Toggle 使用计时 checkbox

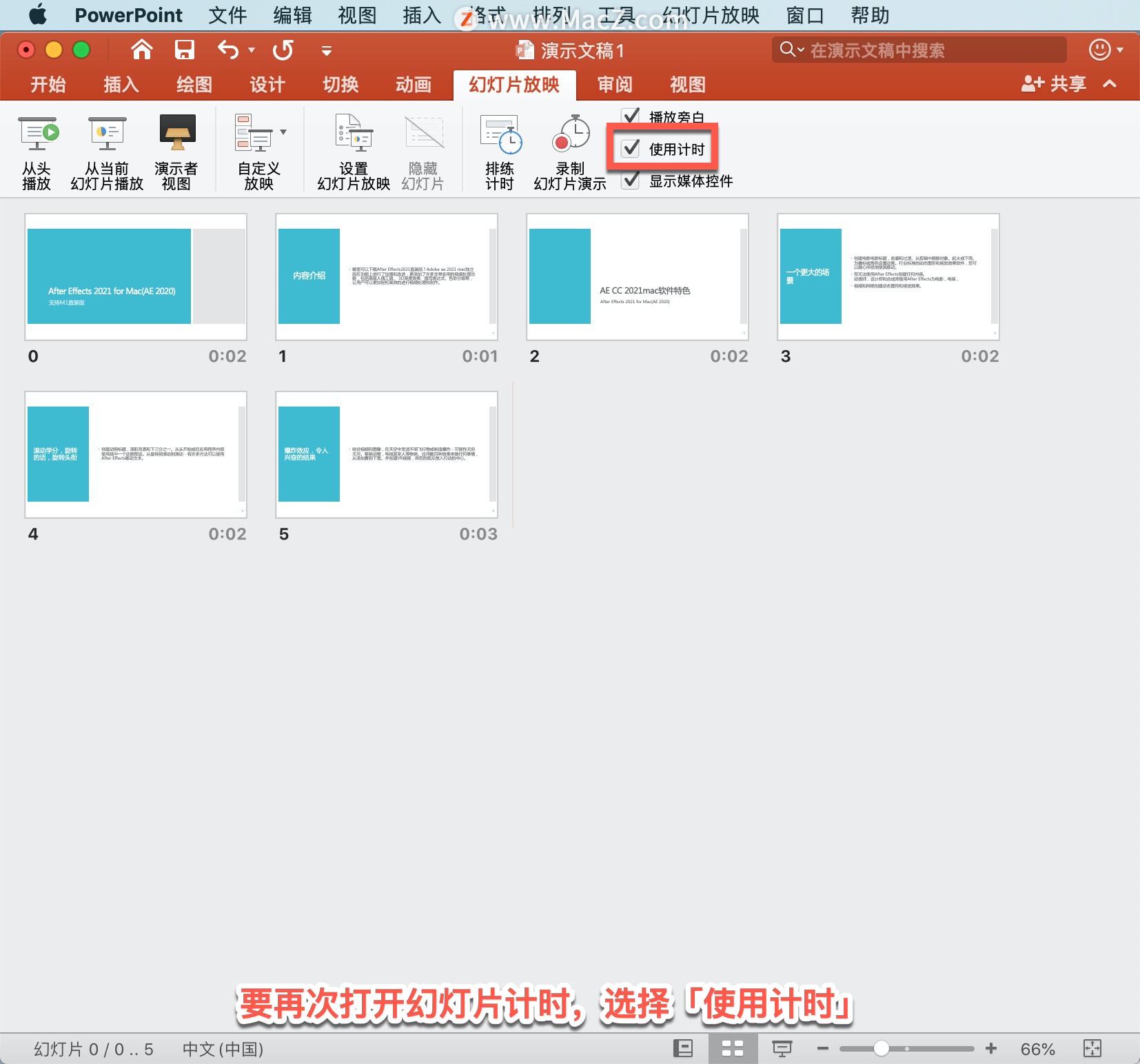(x=631, y=149)
